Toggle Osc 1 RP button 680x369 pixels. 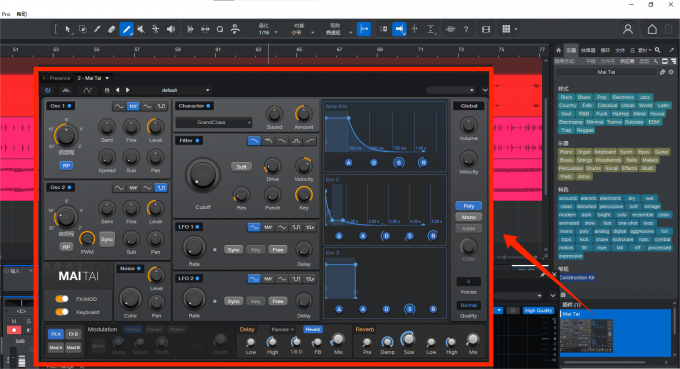[x=66, y=166]
